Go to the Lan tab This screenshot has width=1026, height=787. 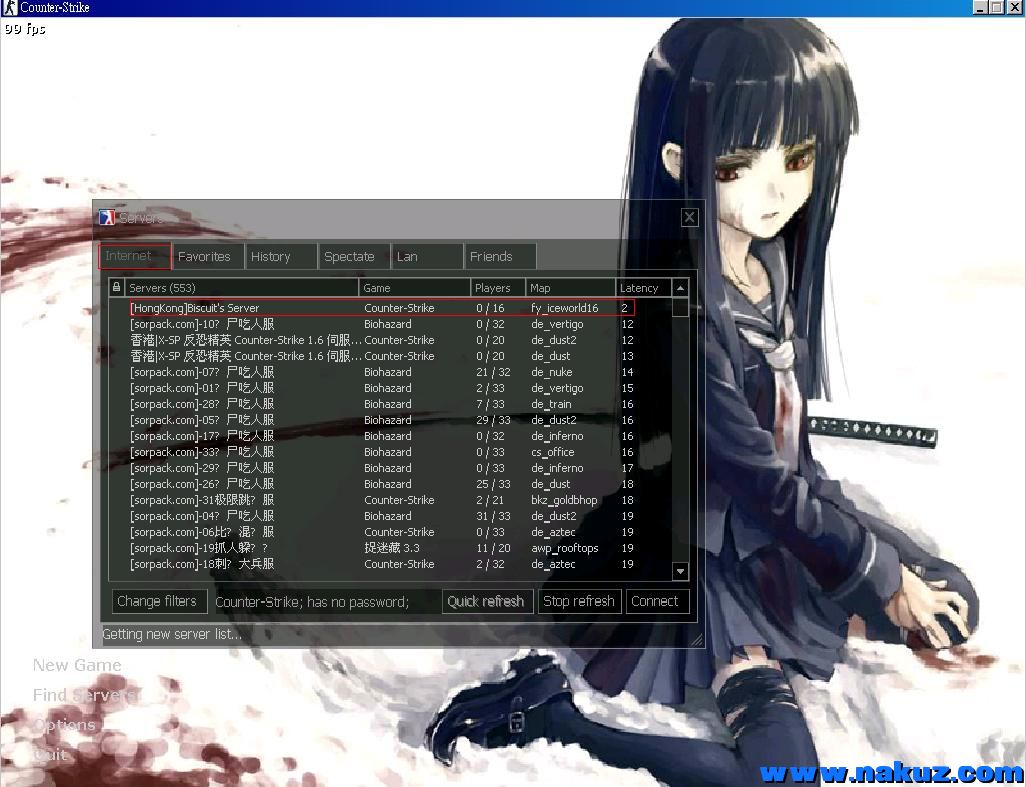point(427,256)
